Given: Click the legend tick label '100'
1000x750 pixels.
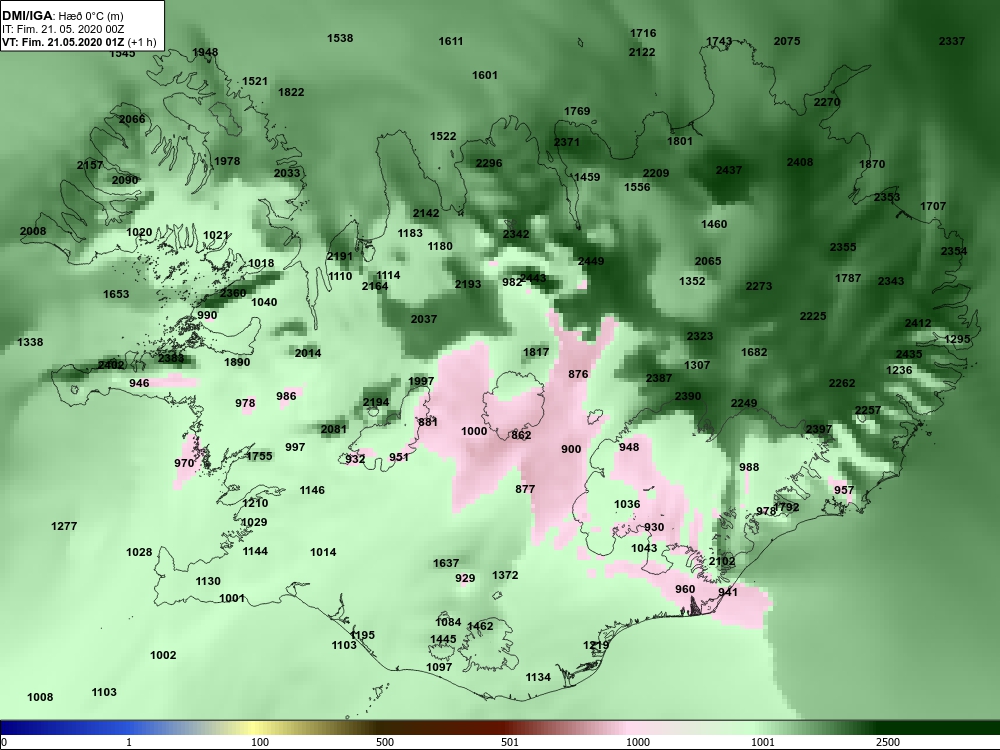Looking at the screenshot, I should pyautogui.click(x=260, y=743).
